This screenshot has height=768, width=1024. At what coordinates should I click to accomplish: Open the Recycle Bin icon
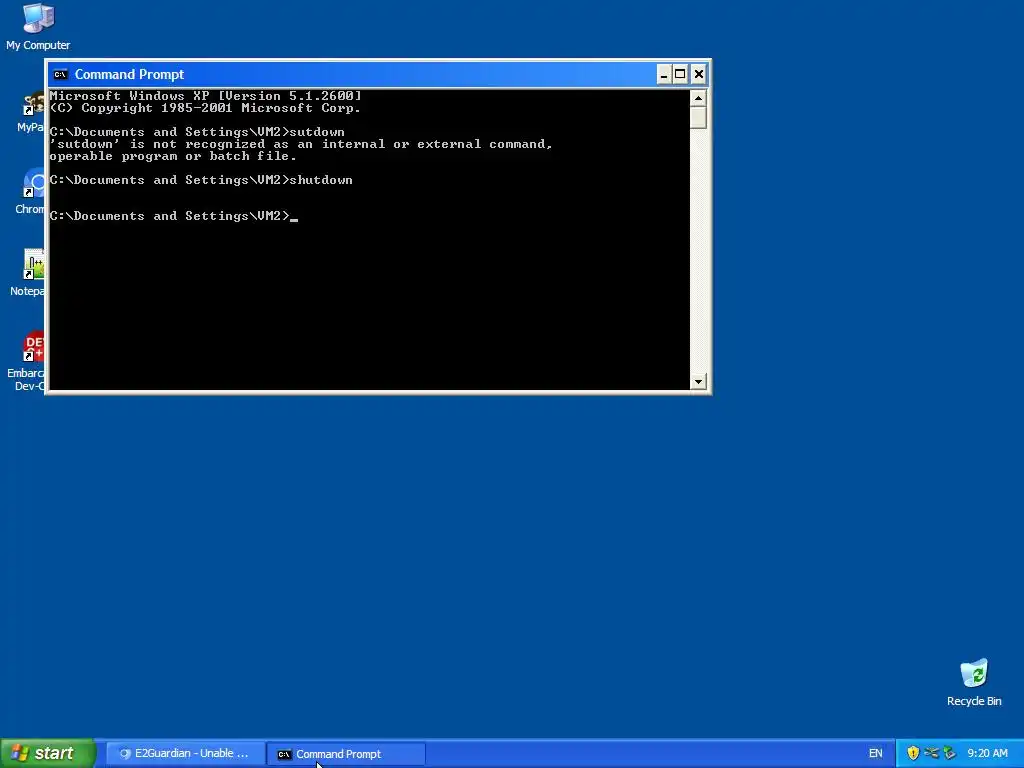974,683
